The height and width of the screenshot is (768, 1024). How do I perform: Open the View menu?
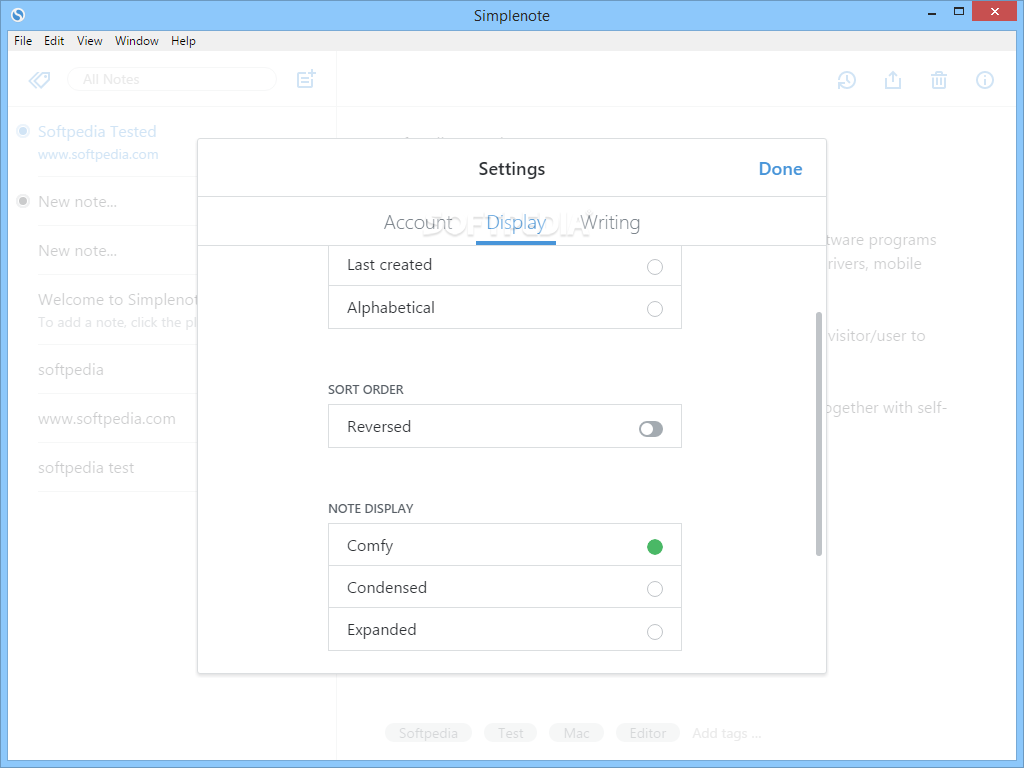pos(89,40)
